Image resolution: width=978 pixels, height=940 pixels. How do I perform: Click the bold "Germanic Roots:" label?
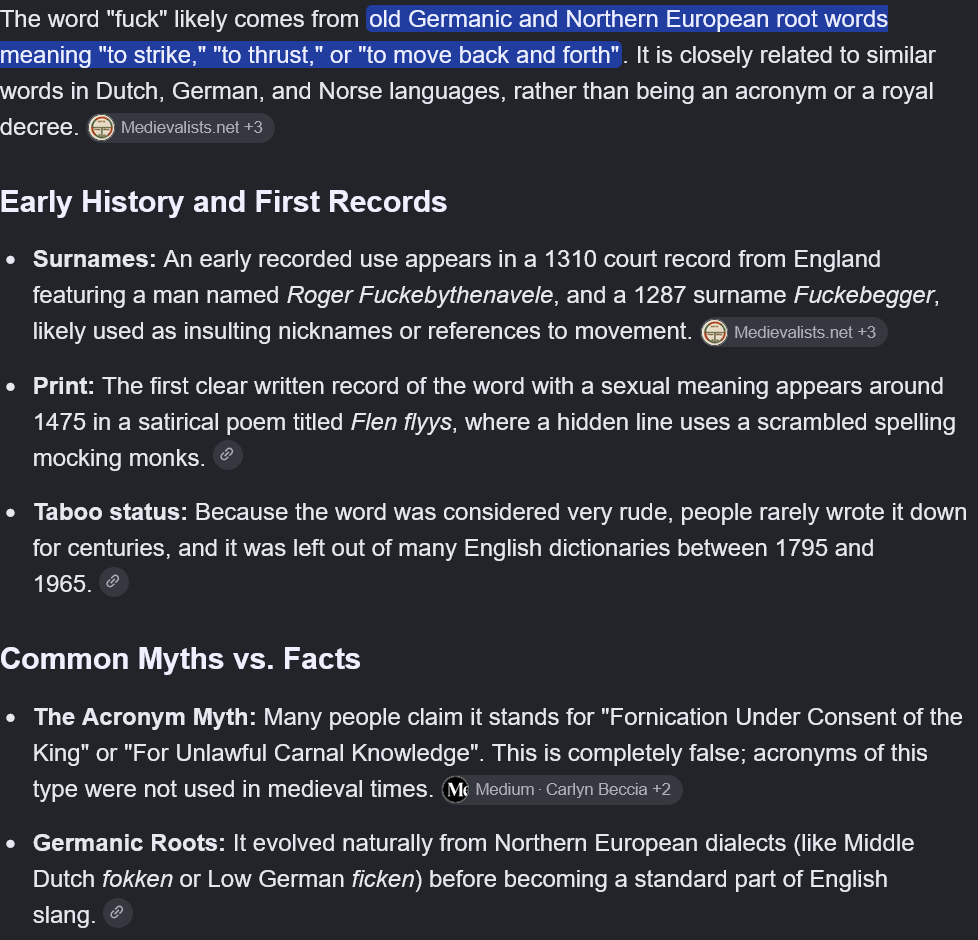pyautogui.click(x=129, y=843)
